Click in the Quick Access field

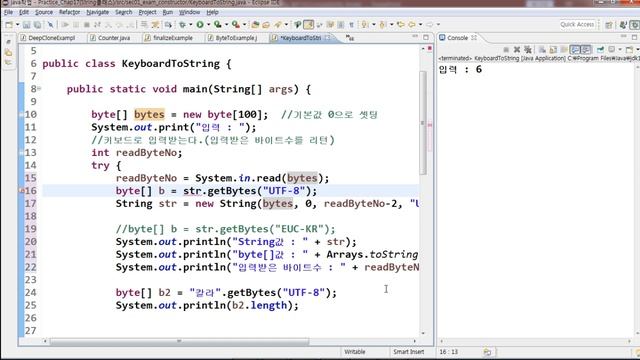[577, 24]
